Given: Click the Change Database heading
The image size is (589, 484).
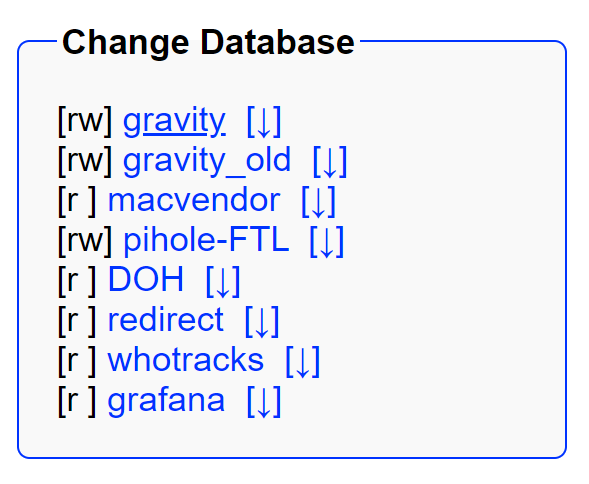Looking at the screenshot, I should pos(208,42).
